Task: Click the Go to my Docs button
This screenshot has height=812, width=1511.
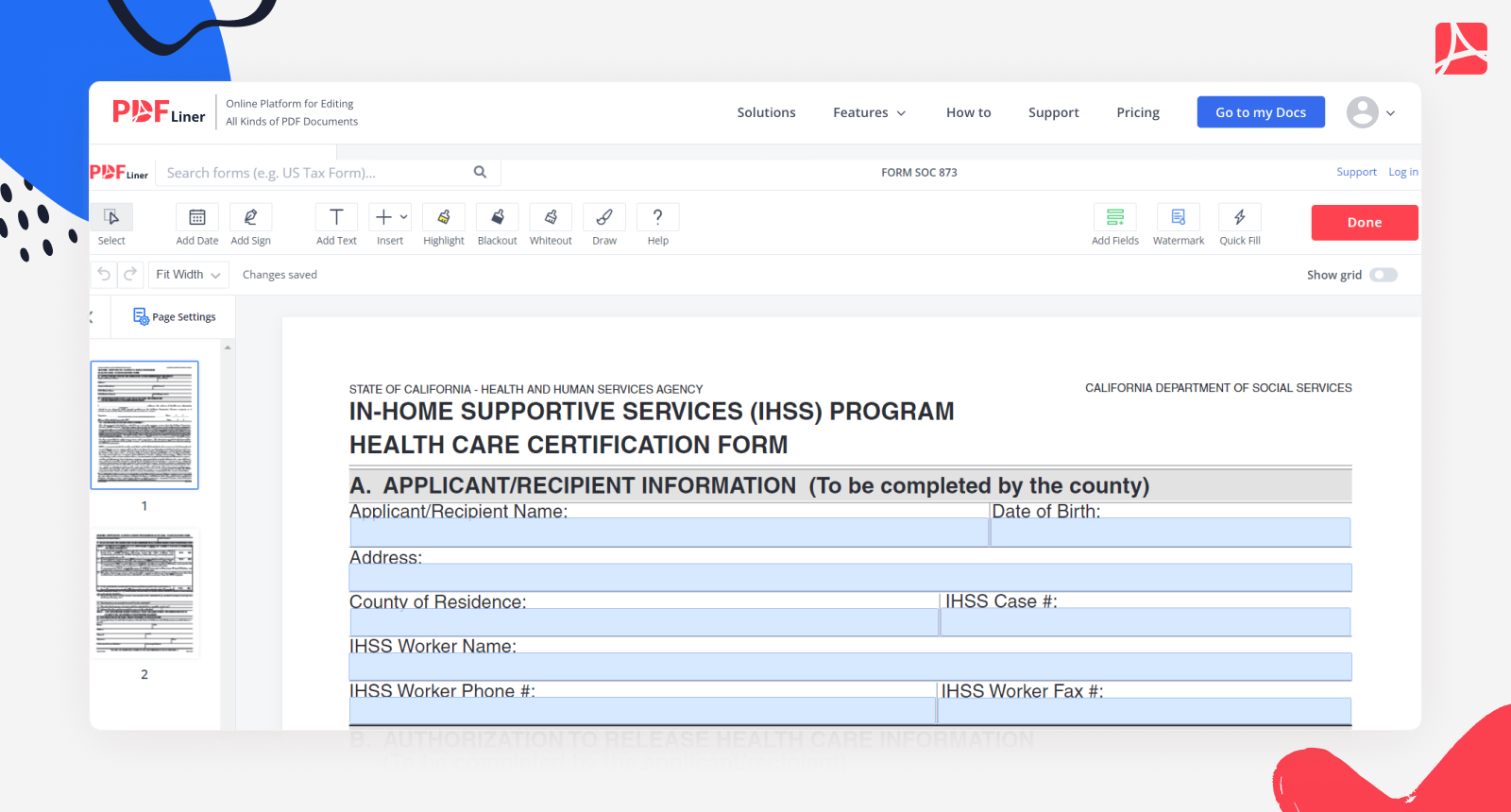Action: [x=1260, y=112]
